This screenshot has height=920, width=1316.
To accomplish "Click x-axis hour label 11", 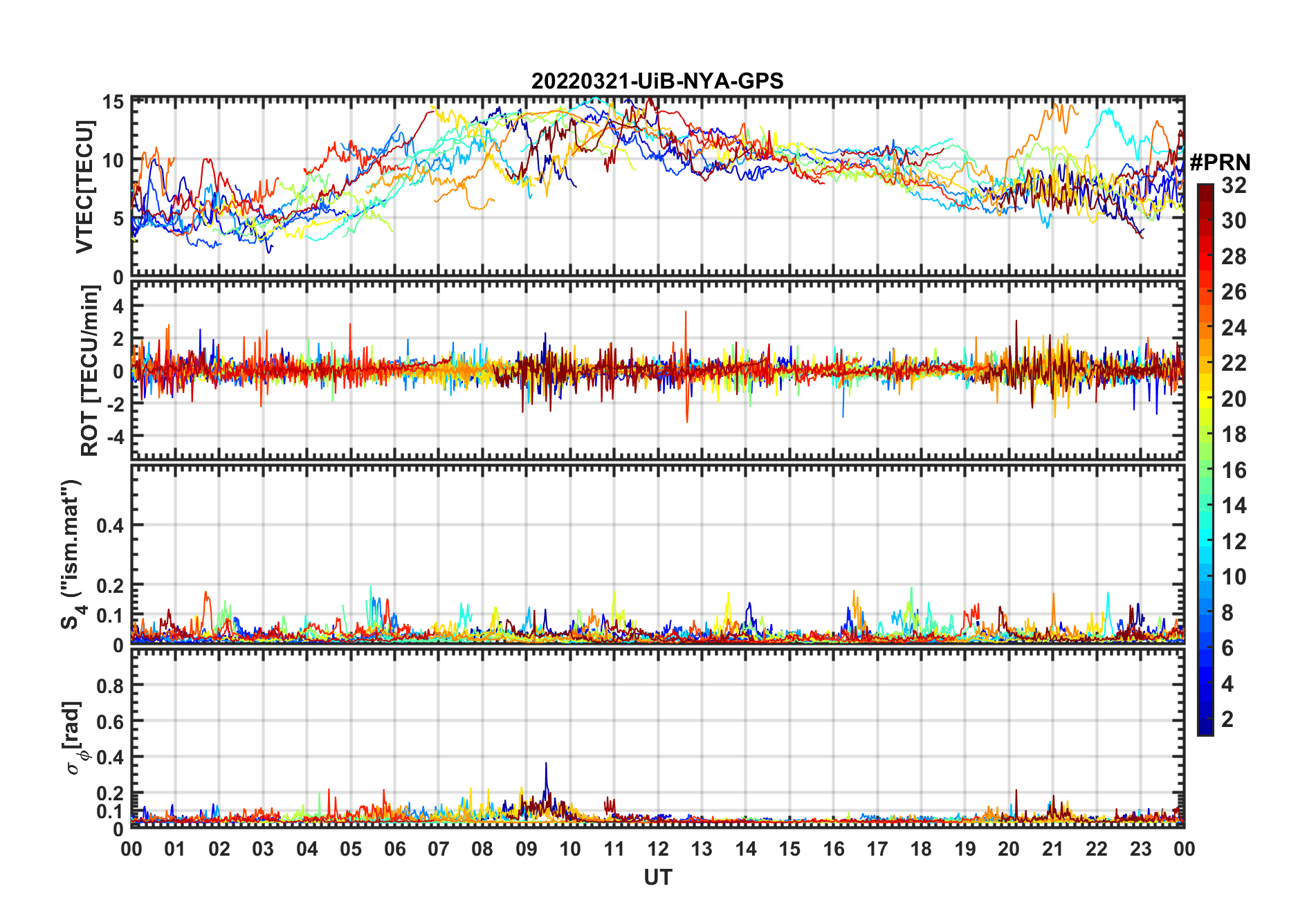I will click(x=614, y=849).
